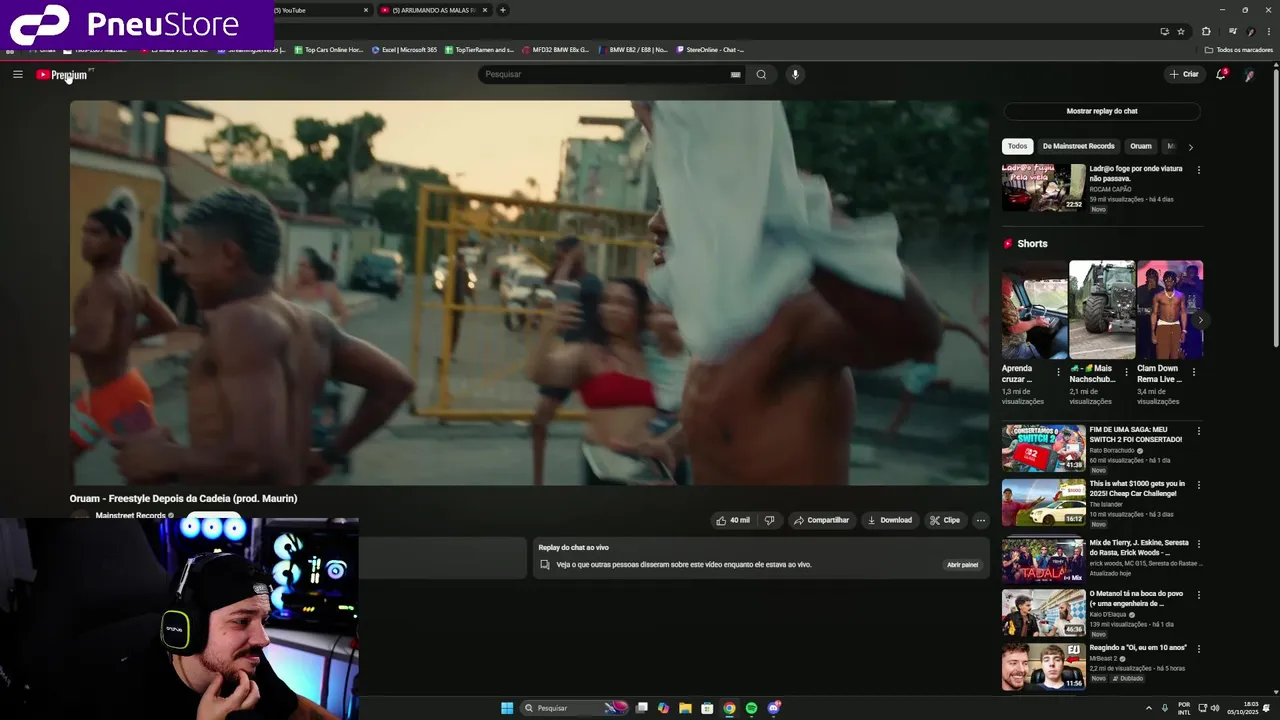The width and height of the screenshot is (1280, 720).
Task: Click the Download button
Action: coord(890,520)
